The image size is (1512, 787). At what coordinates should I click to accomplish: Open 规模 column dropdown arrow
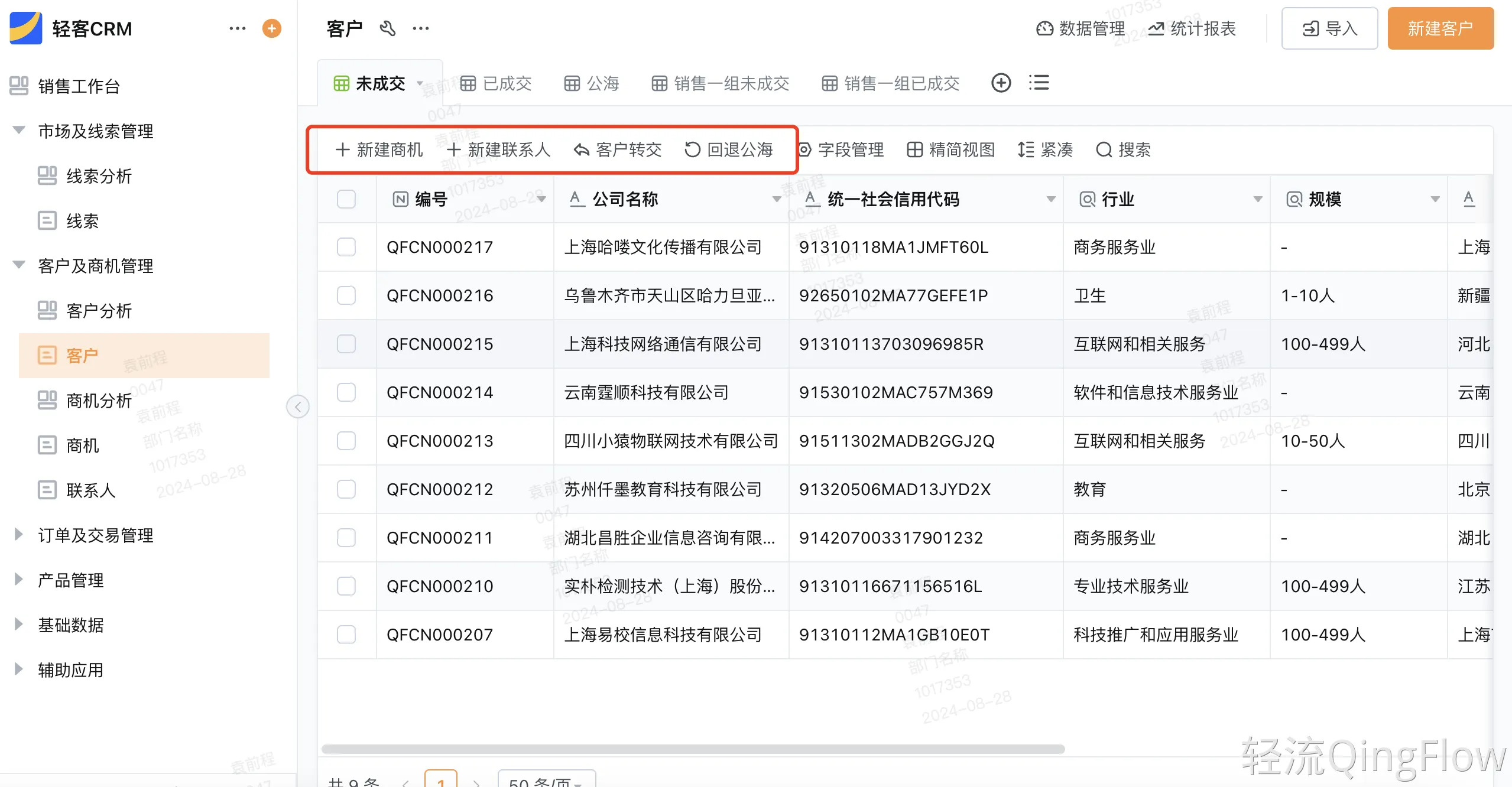tap(1435, 200)
